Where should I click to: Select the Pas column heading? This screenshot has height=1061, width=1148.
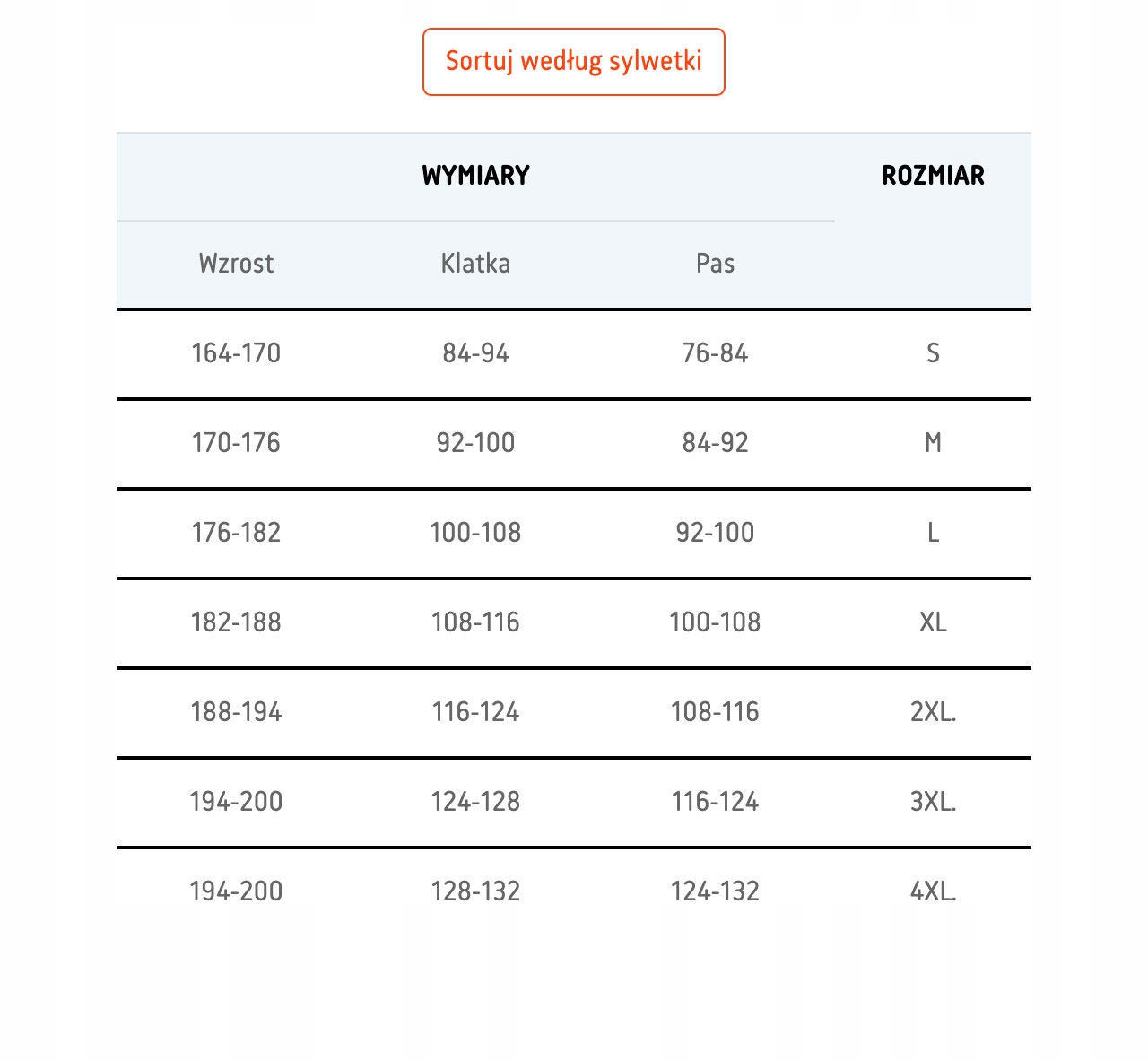[715, 264]
